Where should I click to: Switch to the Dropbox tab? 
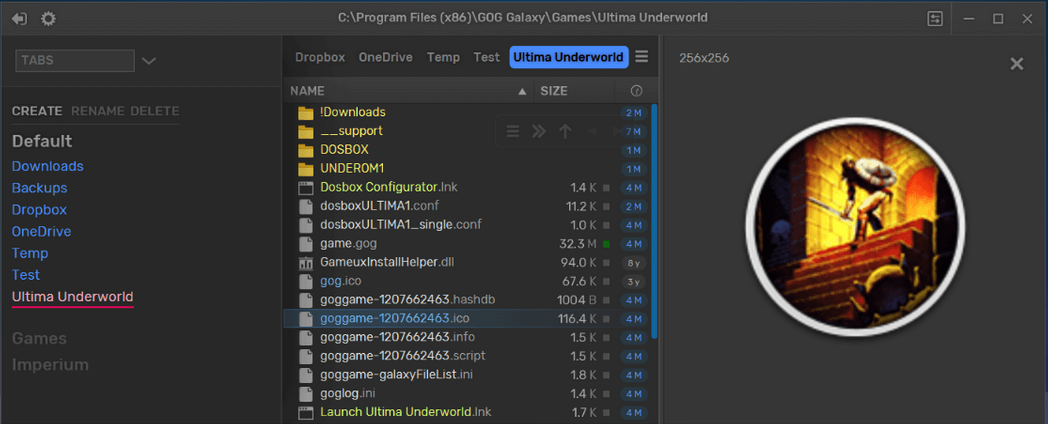[320, 58]
